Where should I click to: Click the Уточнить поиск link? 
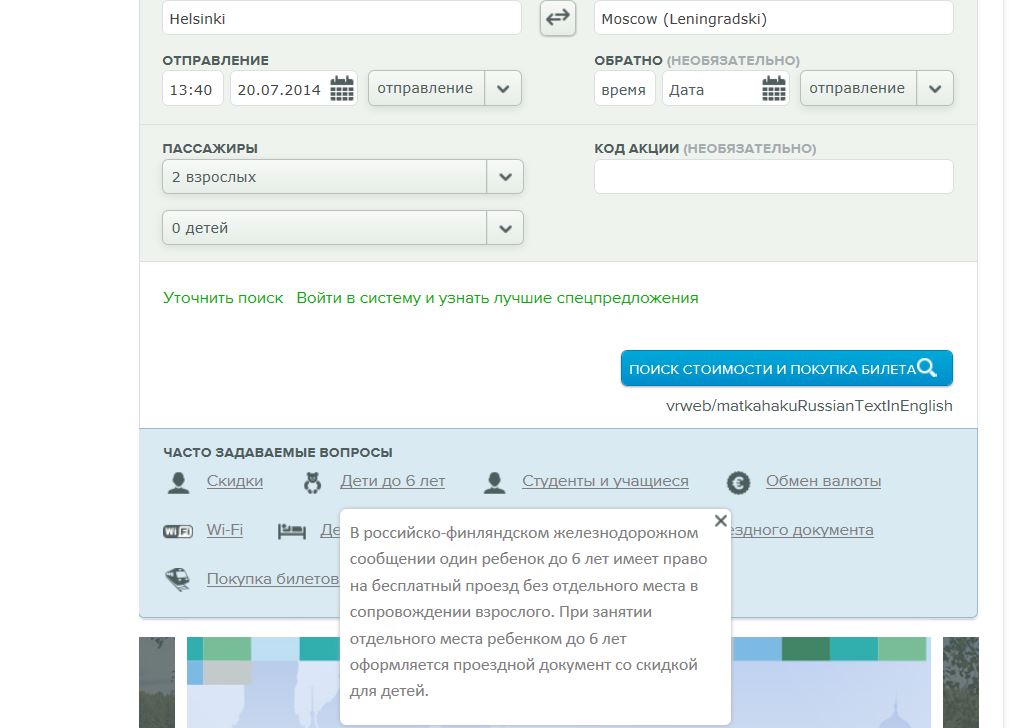click(x=223, y=298)
